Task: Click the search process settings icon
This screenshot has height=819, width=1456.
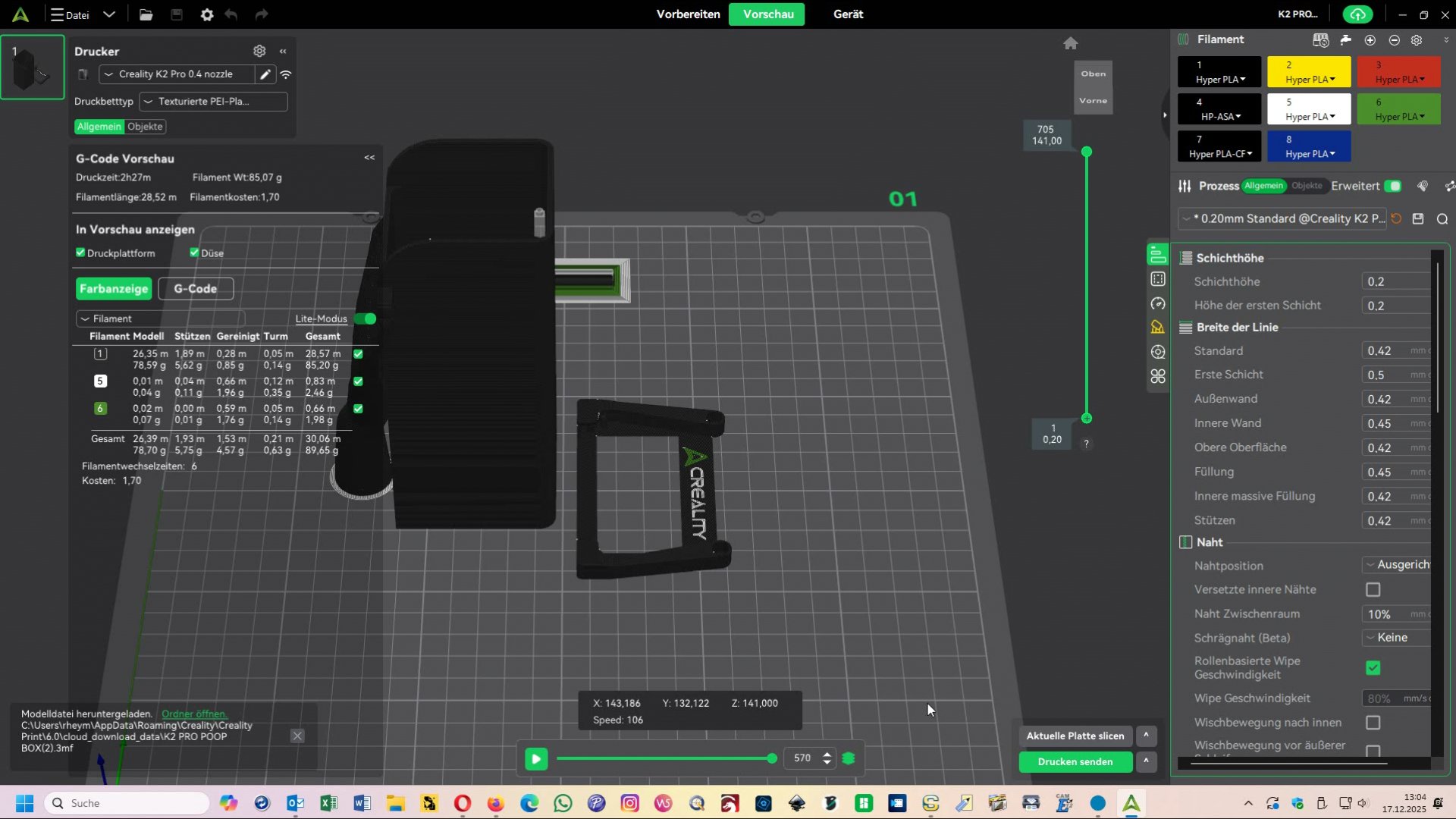Action: point(1442,218)
